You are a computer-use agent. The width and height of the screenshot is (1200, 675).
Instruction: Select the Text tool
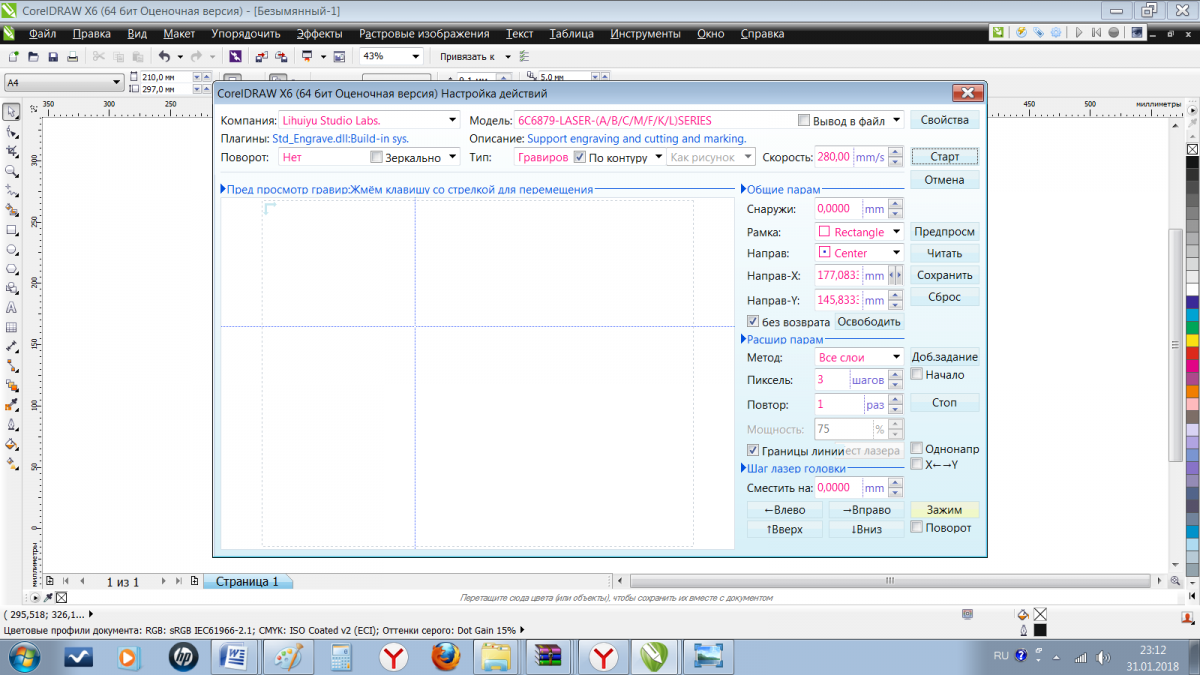click(x=11, y=307)
